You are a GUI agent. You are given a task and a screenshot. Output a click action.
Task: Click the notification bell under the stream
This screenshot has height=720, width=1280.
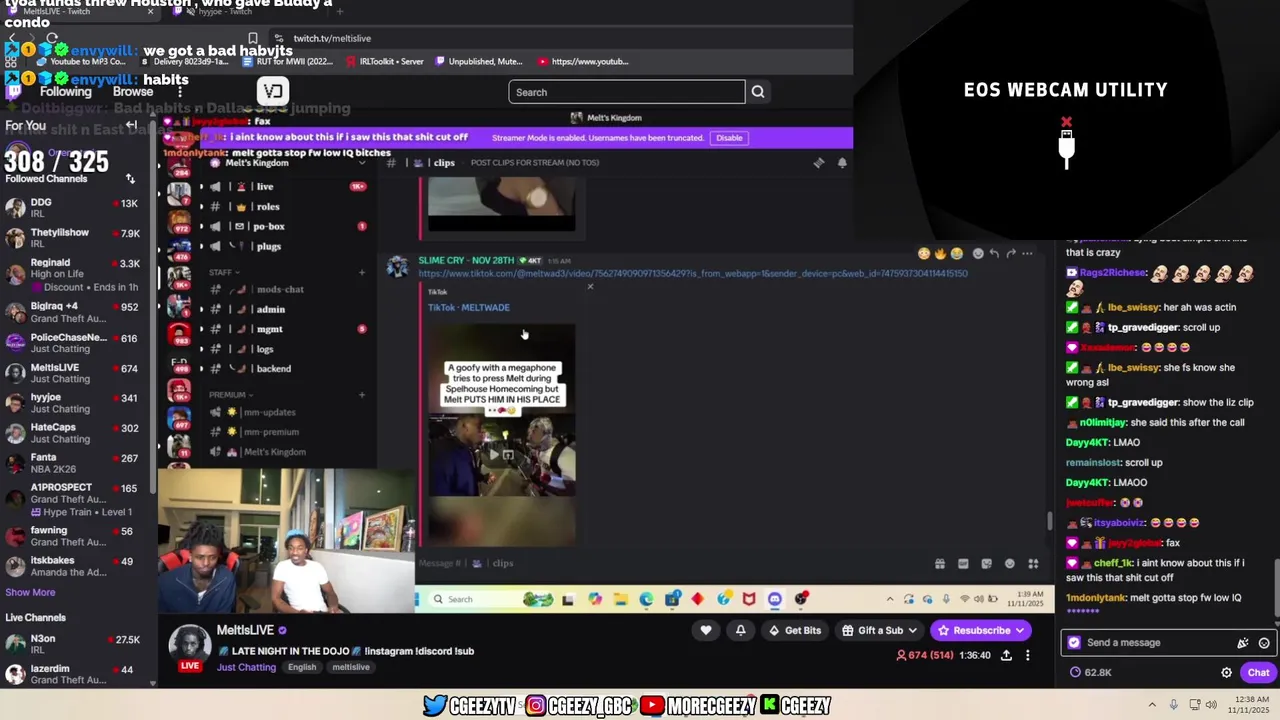point(740,630)
